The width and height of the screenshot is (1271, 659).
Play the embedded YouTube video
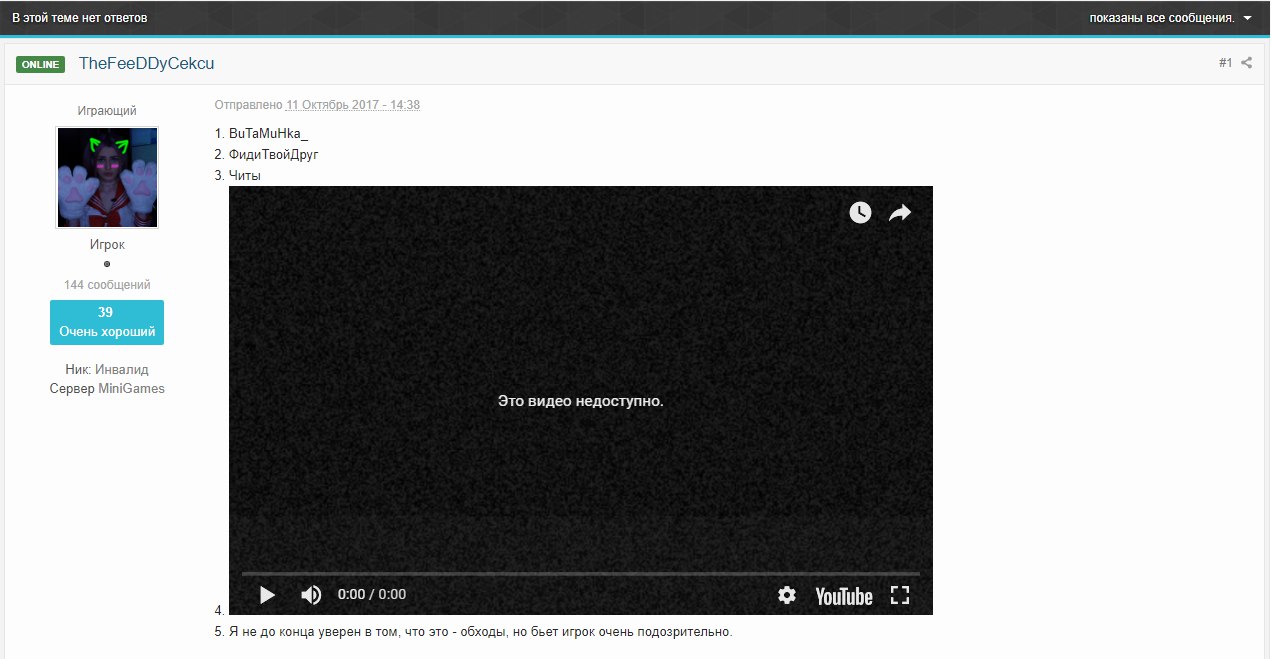267,595
